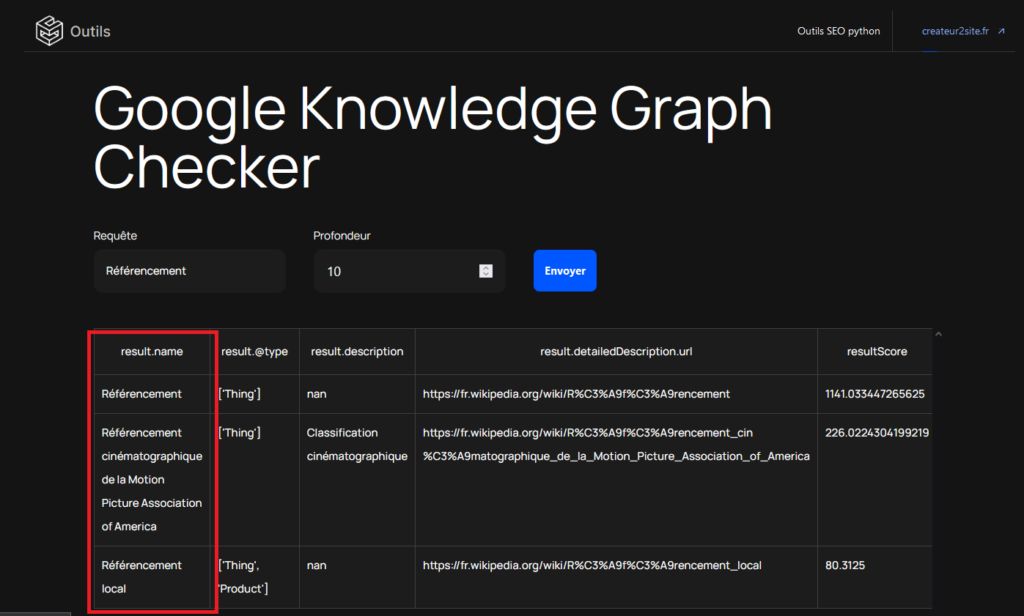
Task: Click the resultScore column header
Action: pos(876,351)
